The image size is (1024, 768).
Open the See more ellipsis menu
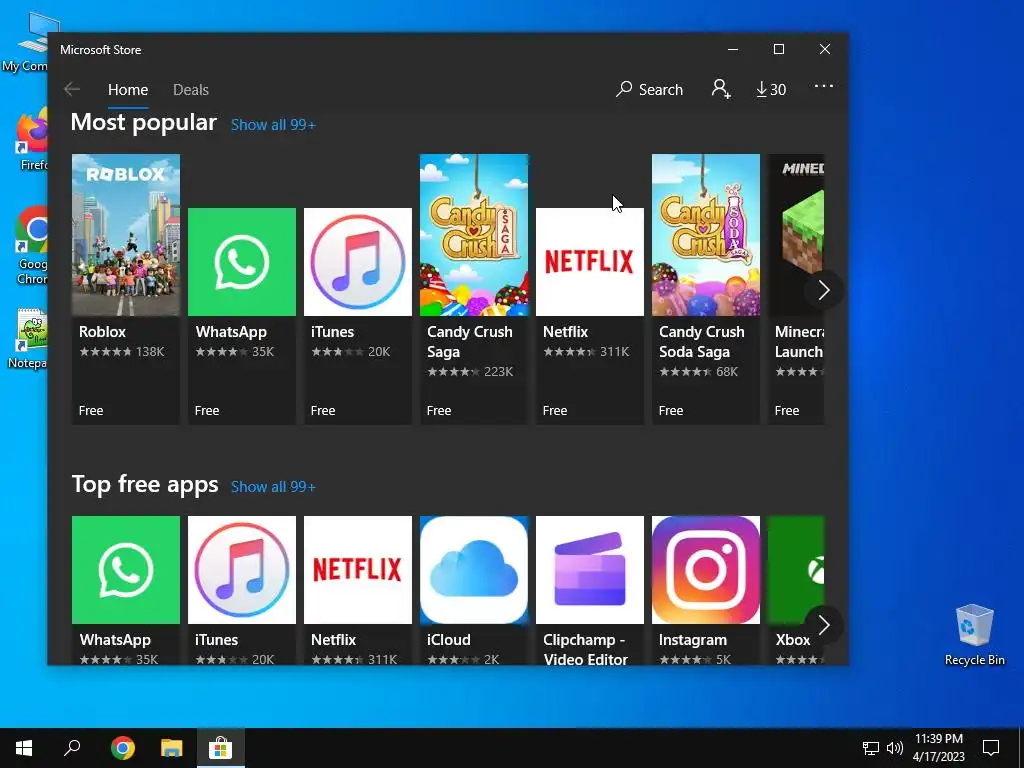pos(824,86)
